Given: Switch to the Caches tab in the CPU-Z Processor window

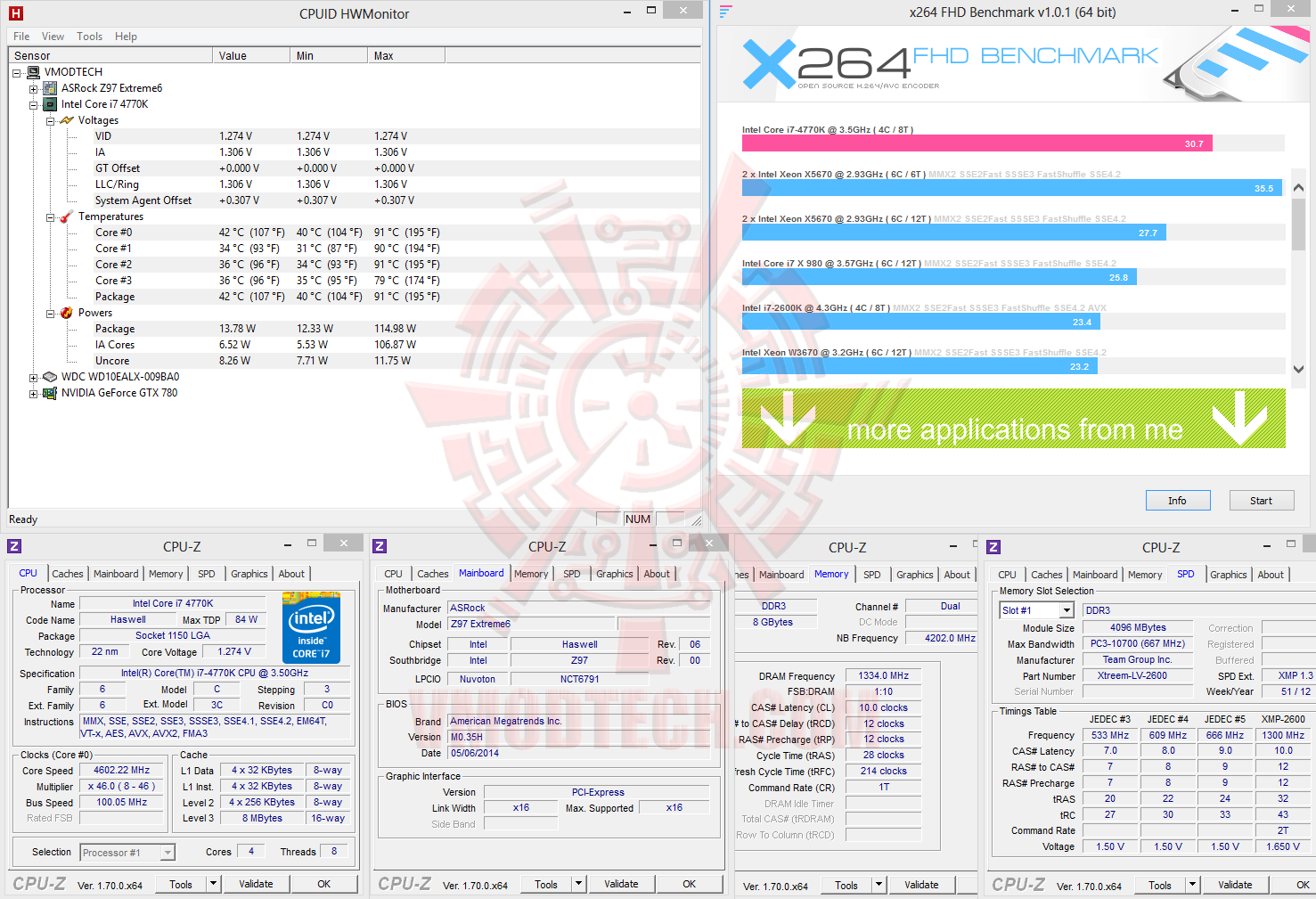Looking at the screenshot, I should point(68,574).
